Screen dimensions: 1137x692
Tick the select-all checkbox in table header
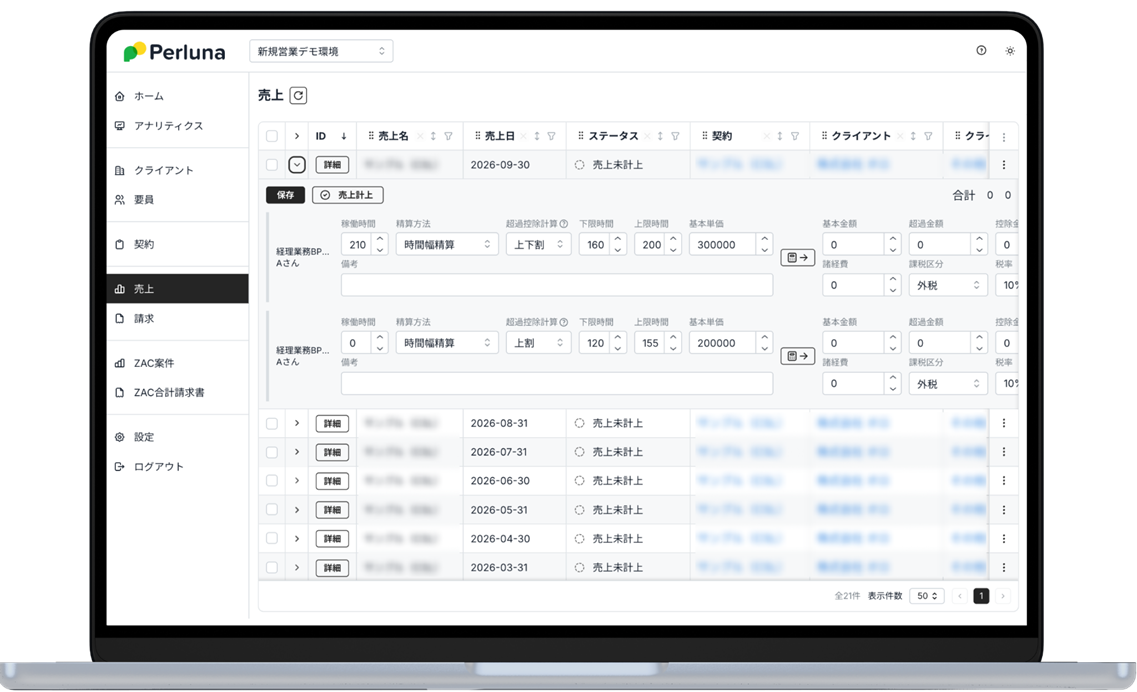click(x=272, y=137)
